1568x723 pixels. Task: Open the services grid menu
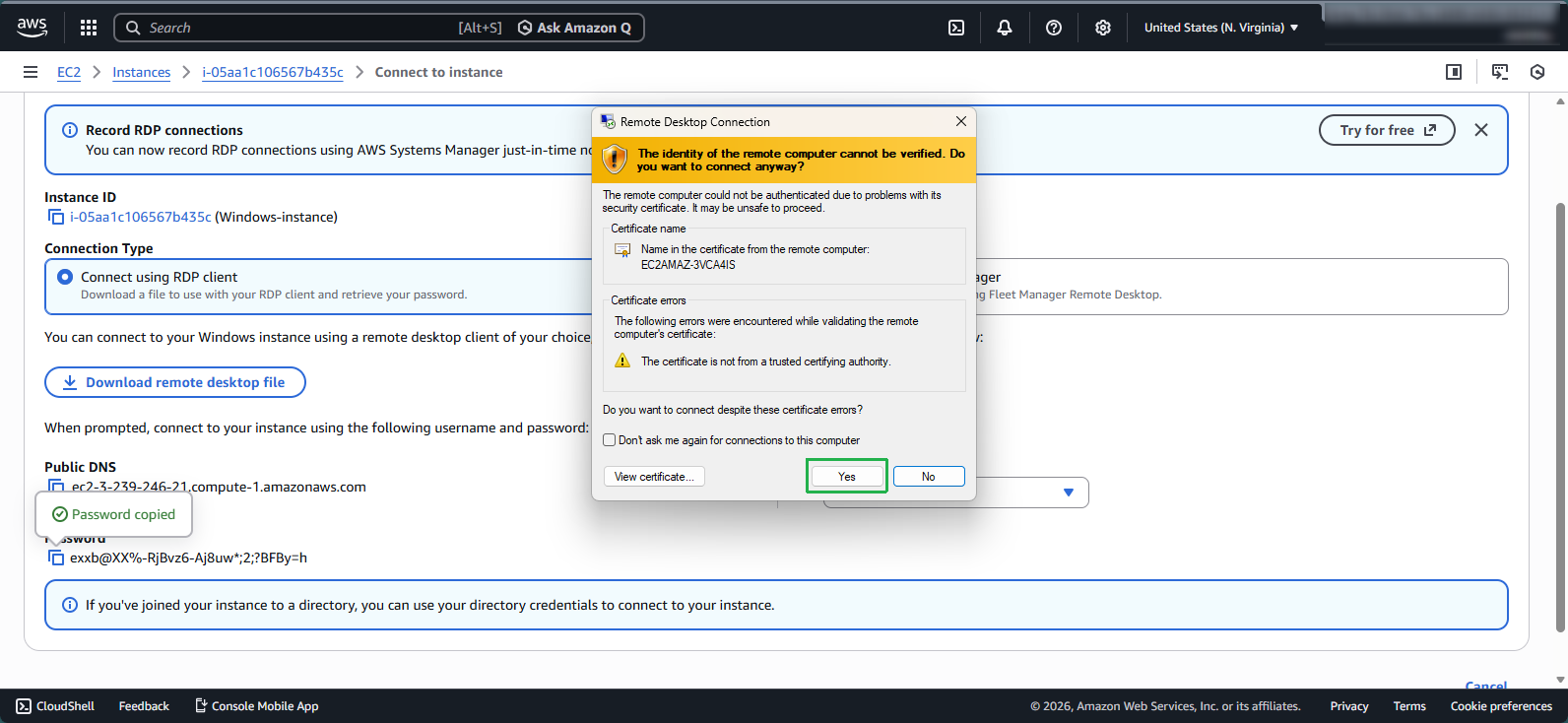point(89,28)
